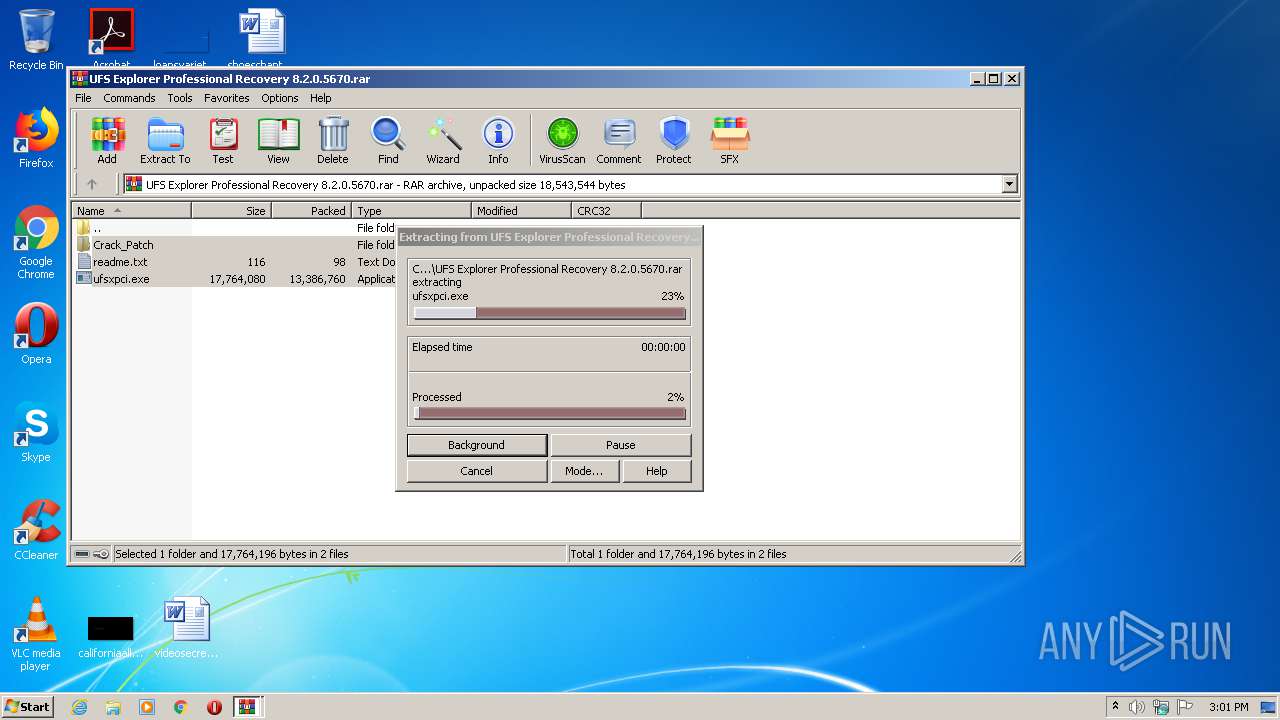Go up one folder level arrow

point(92,184)
